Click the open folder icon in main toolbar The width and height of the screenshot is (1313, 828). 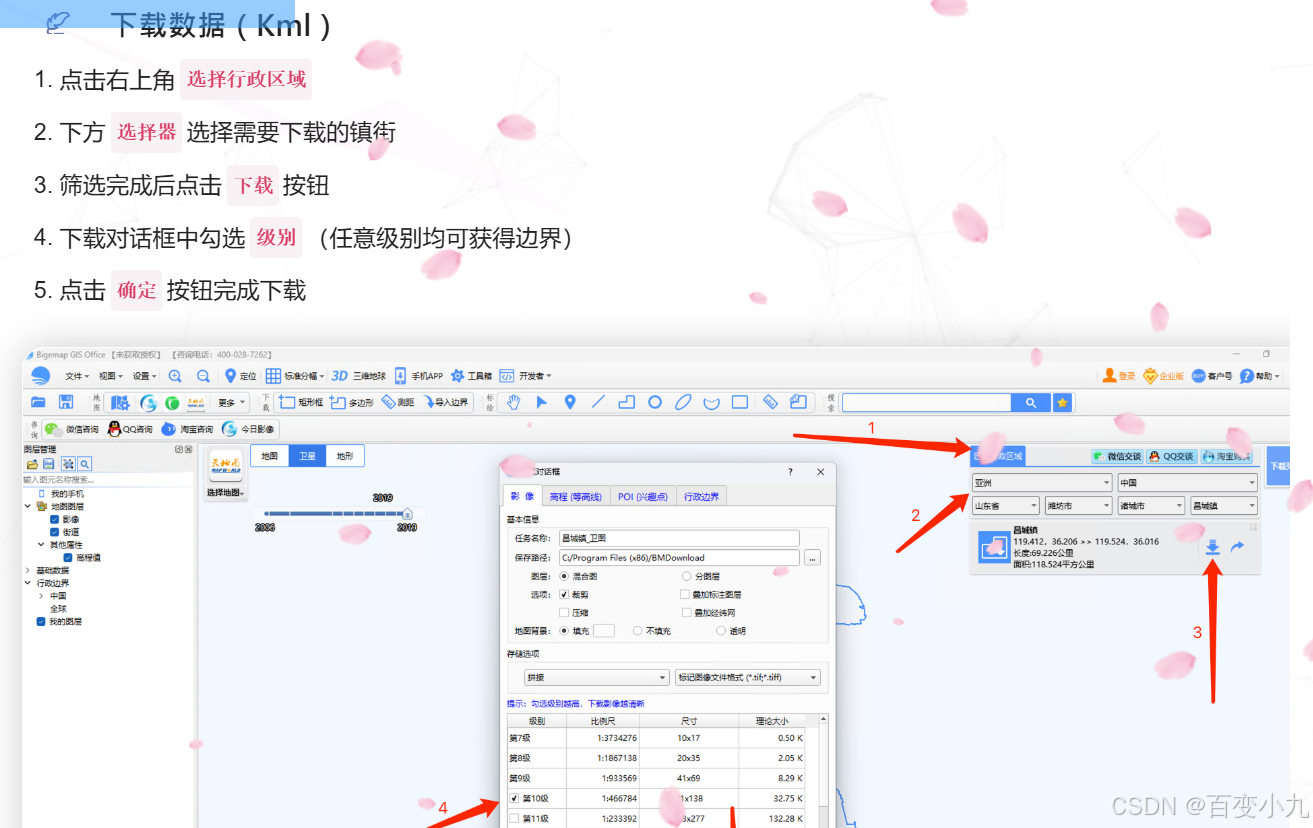tap(38, 402)
